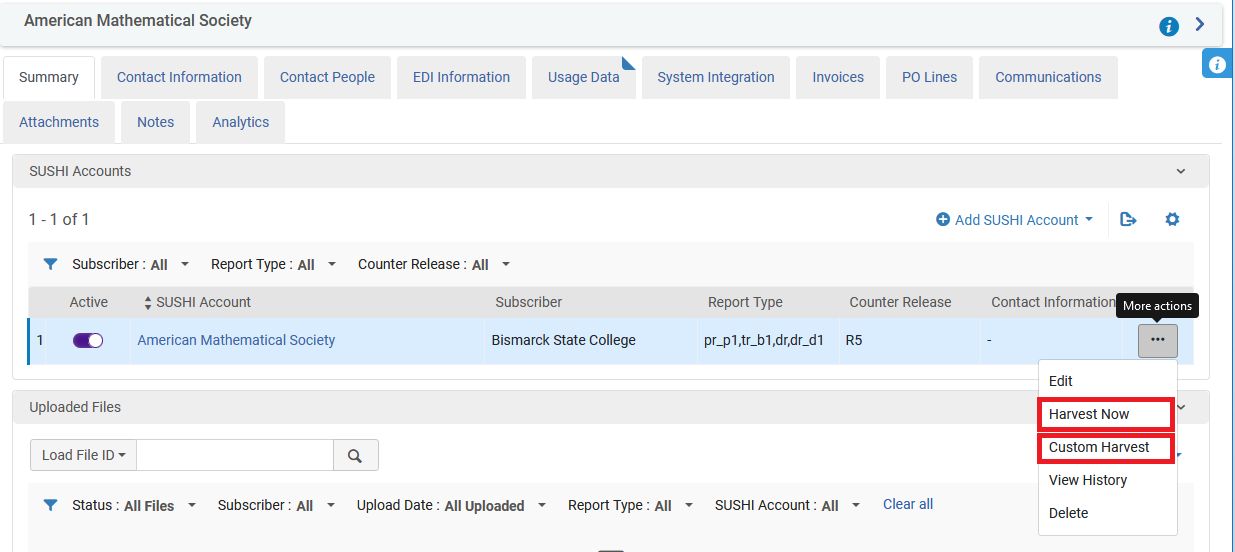Choose Harvest Now from the actions menu
Screen dimensions: 1235x552
1107,414
